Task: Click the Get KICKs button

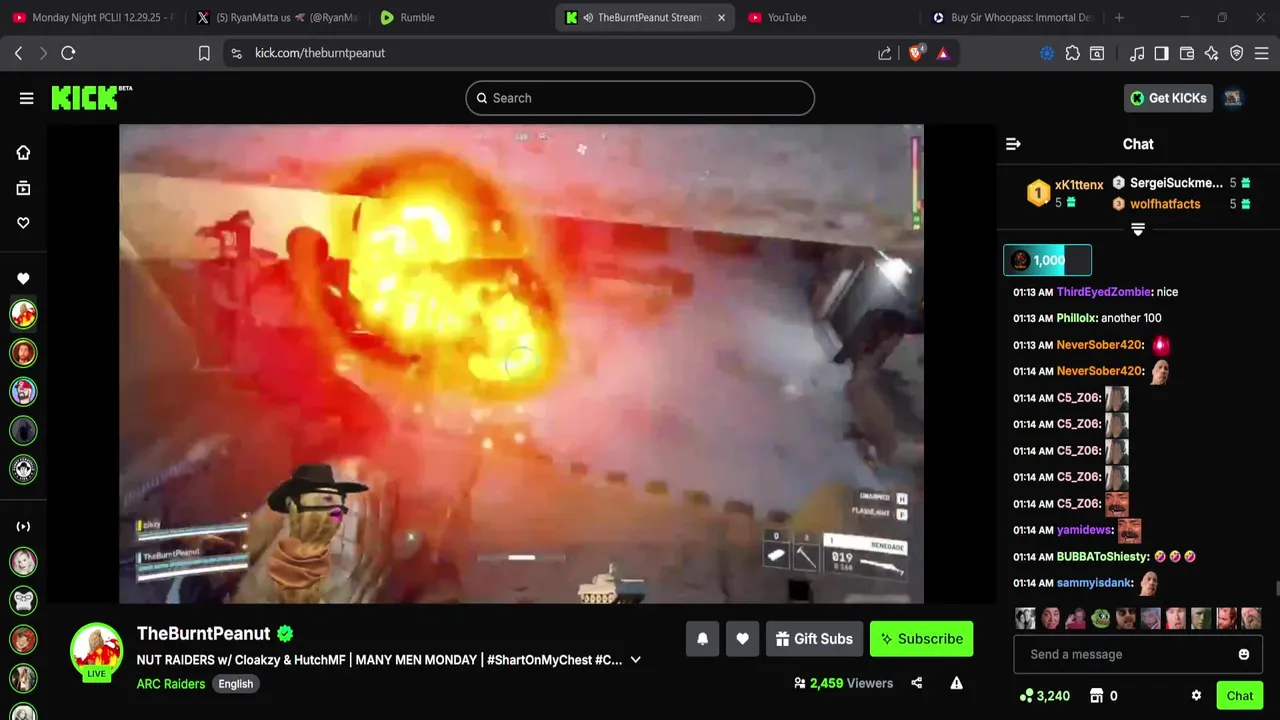Action: click(x=1168, y=98)
